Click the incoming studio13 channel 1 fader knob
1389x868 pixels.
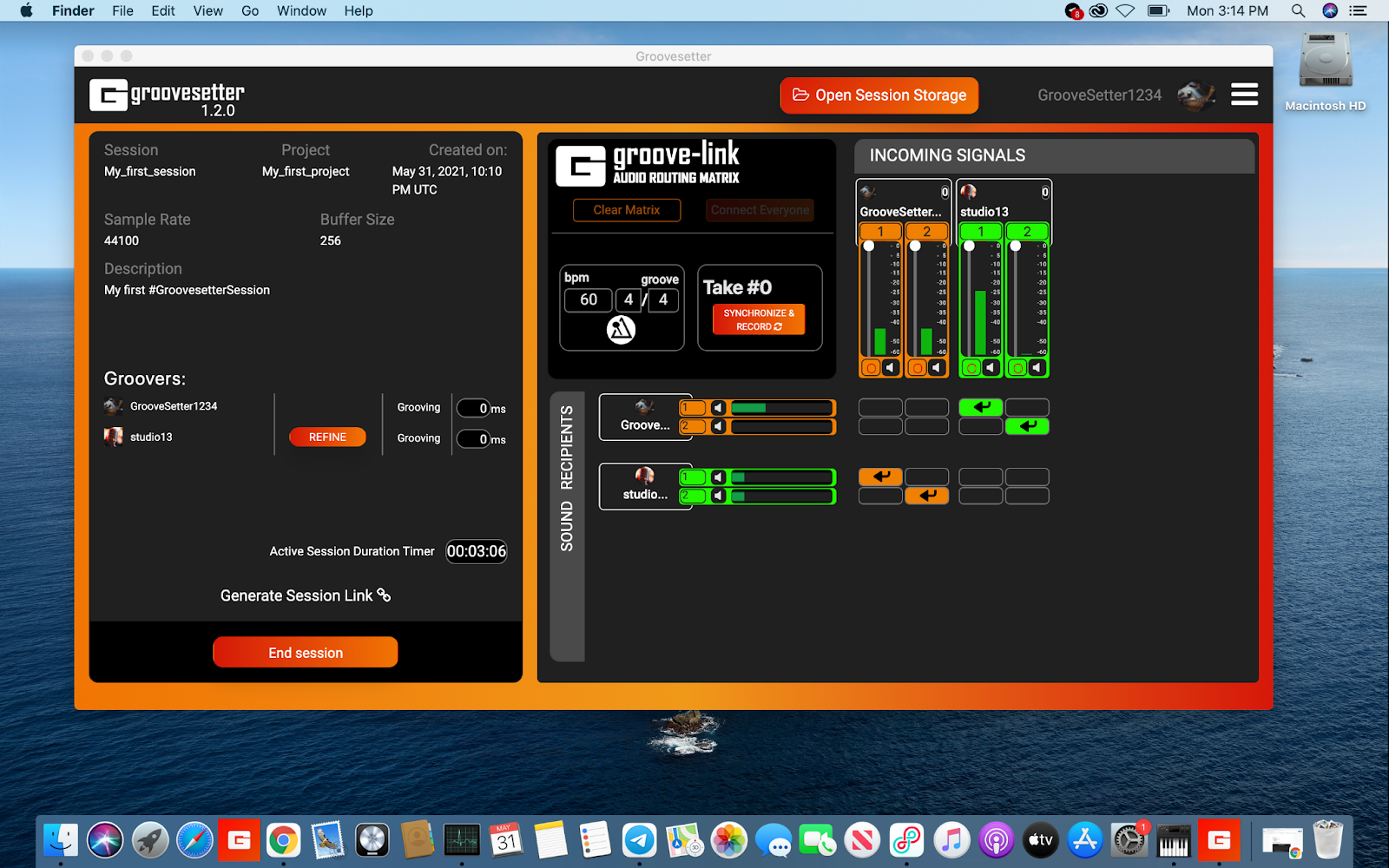[970, 246]
